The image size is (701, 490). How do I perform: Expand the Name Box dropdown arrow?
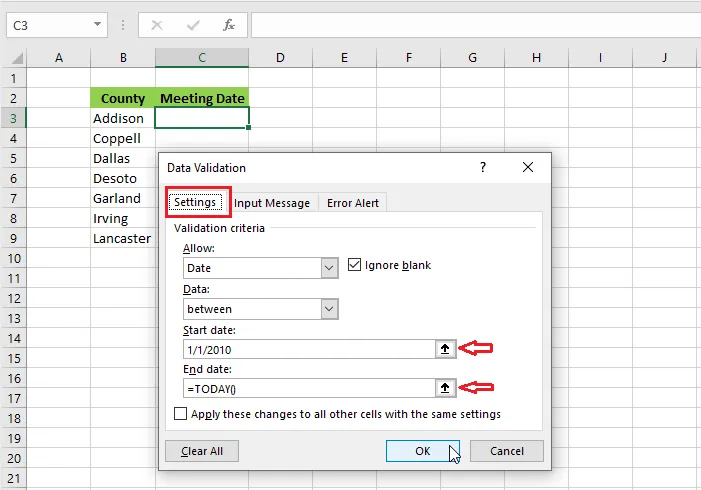tap(97, 24)
